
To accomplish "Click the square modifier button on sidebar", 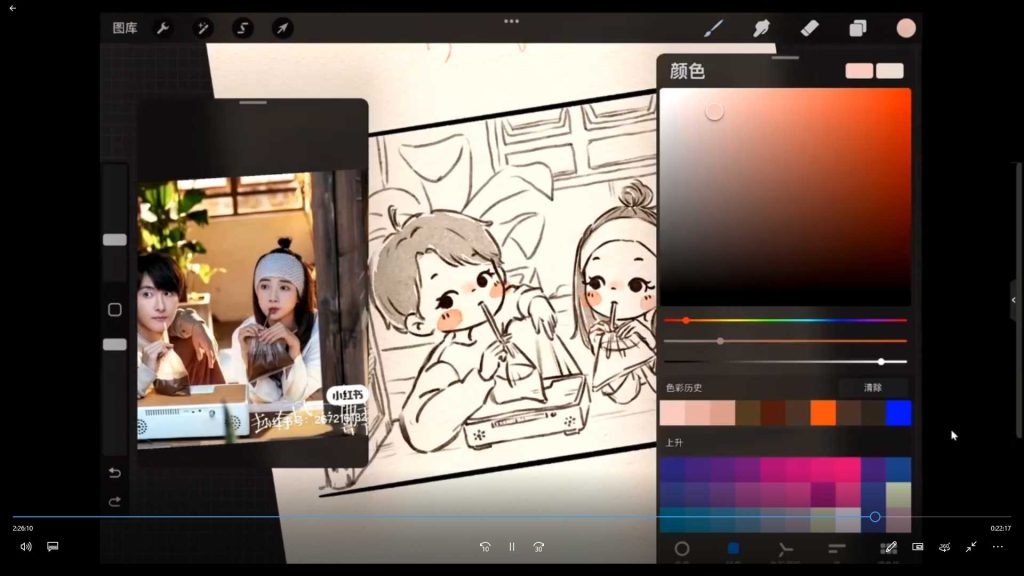I will [115, 310].
